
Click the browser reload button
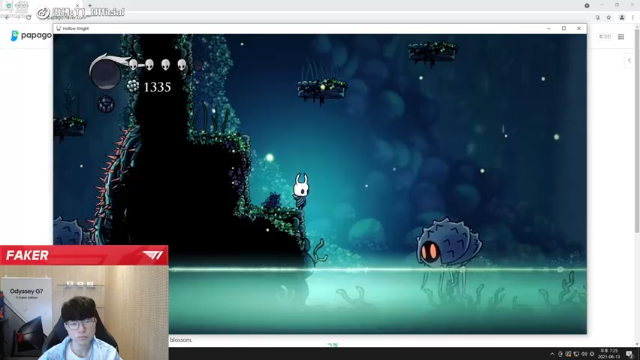click(x=28, y=17)
